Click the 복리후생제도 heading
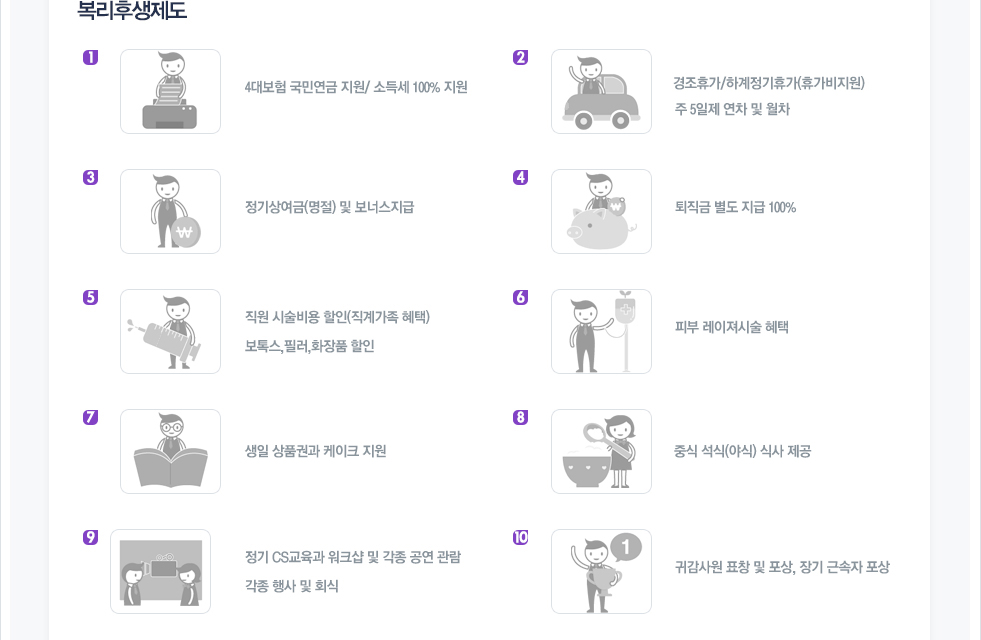 click(x=132, y=11)
